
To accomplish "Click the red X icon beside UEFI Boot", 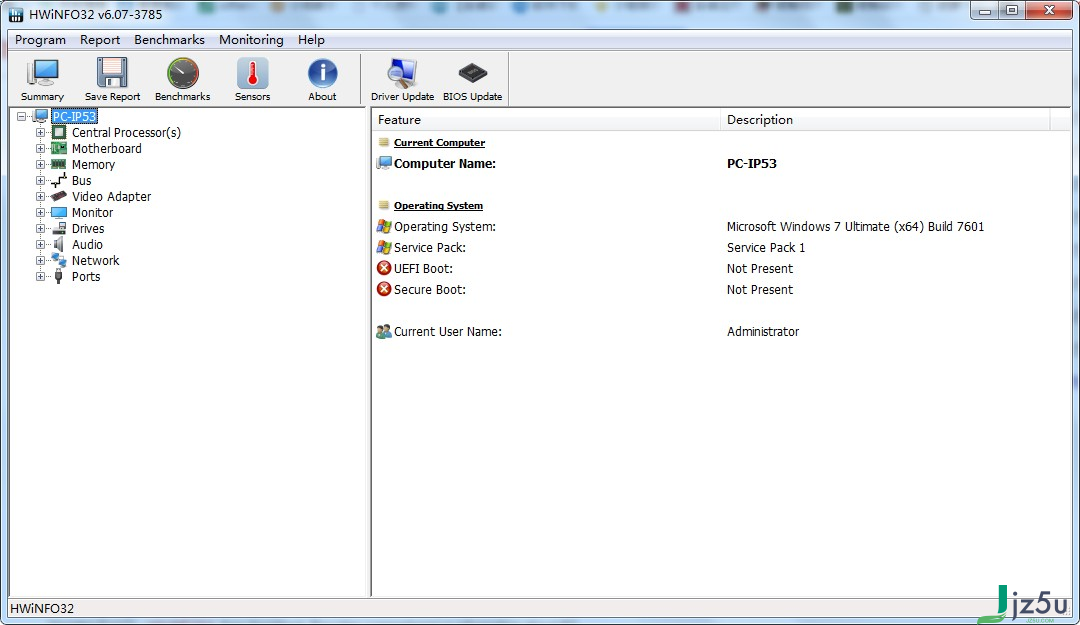I will point(384,268).
